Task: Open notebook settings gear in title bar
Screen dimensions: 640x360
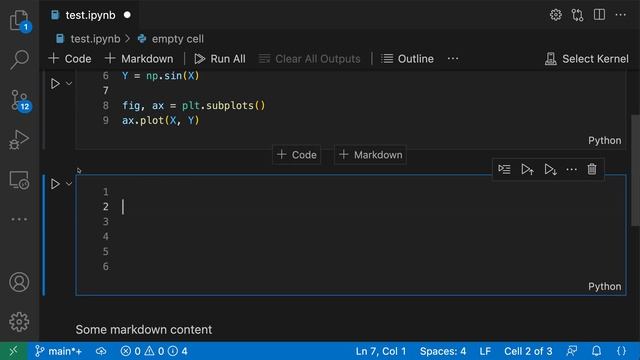Action: click(x=556, y=15)
